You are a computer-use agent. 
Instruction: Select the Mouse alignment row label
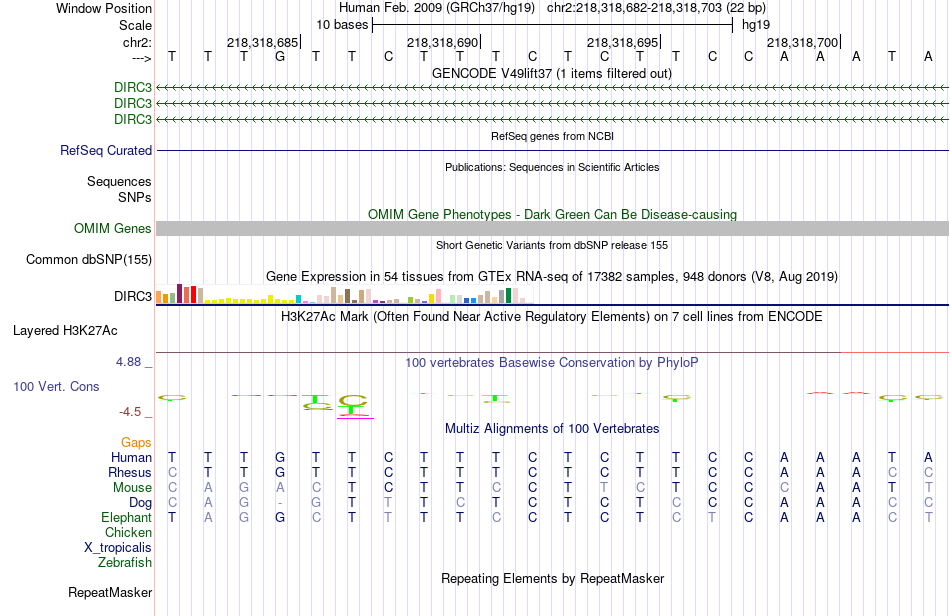[x=132, y=488]
